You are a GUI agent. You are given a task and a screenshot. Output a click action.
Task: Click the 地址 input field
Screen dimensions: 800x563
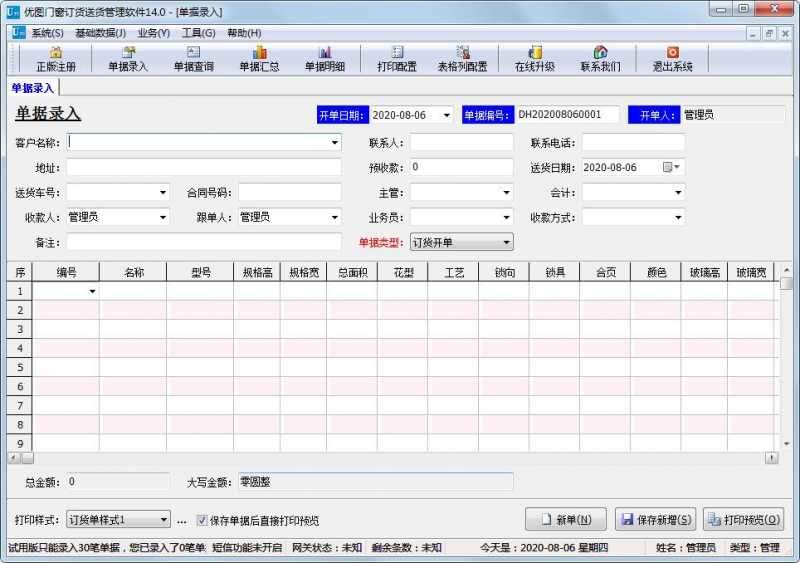(x=204, y=168)
